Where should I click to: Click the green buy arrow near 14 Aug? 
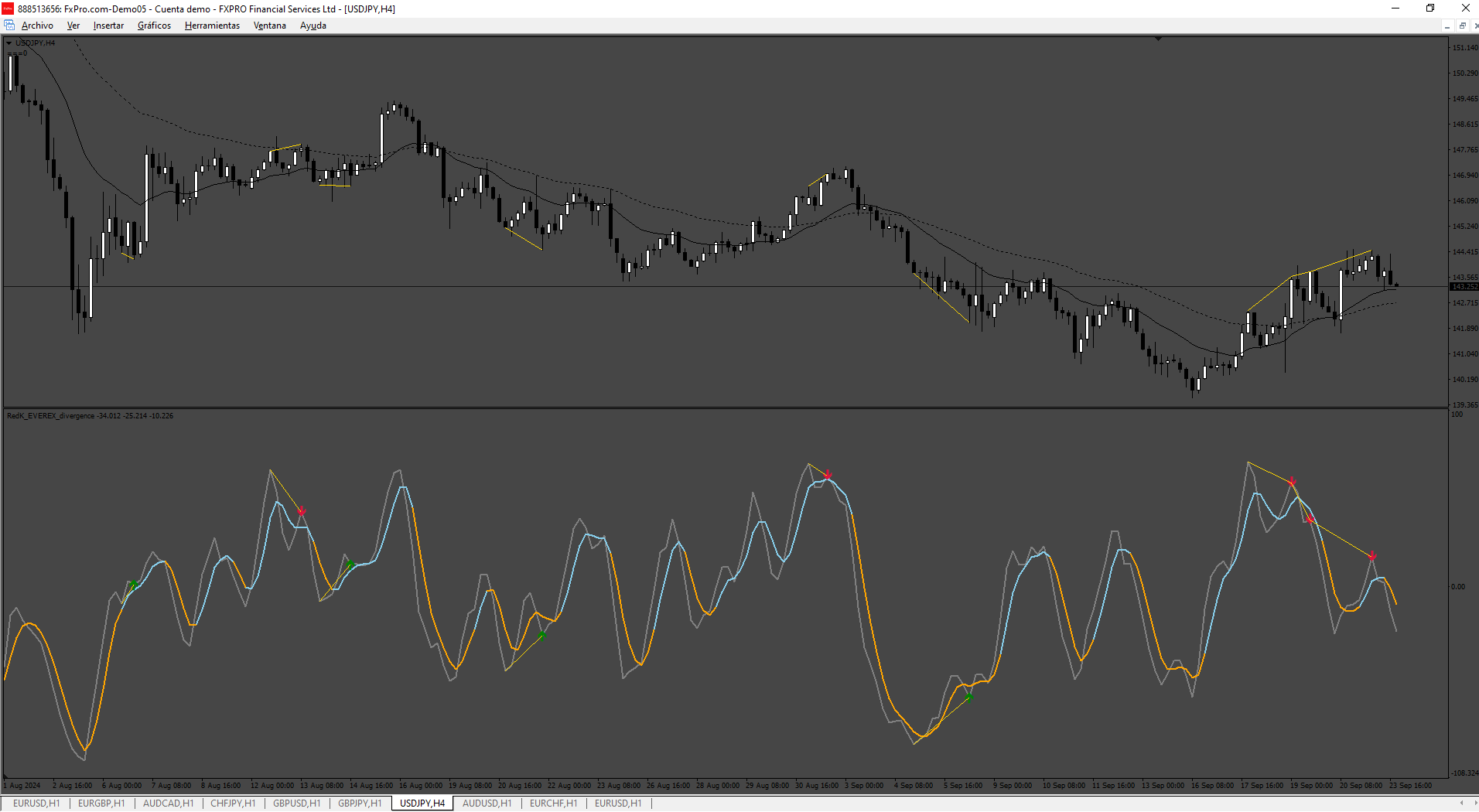click(x=350, y=565)
